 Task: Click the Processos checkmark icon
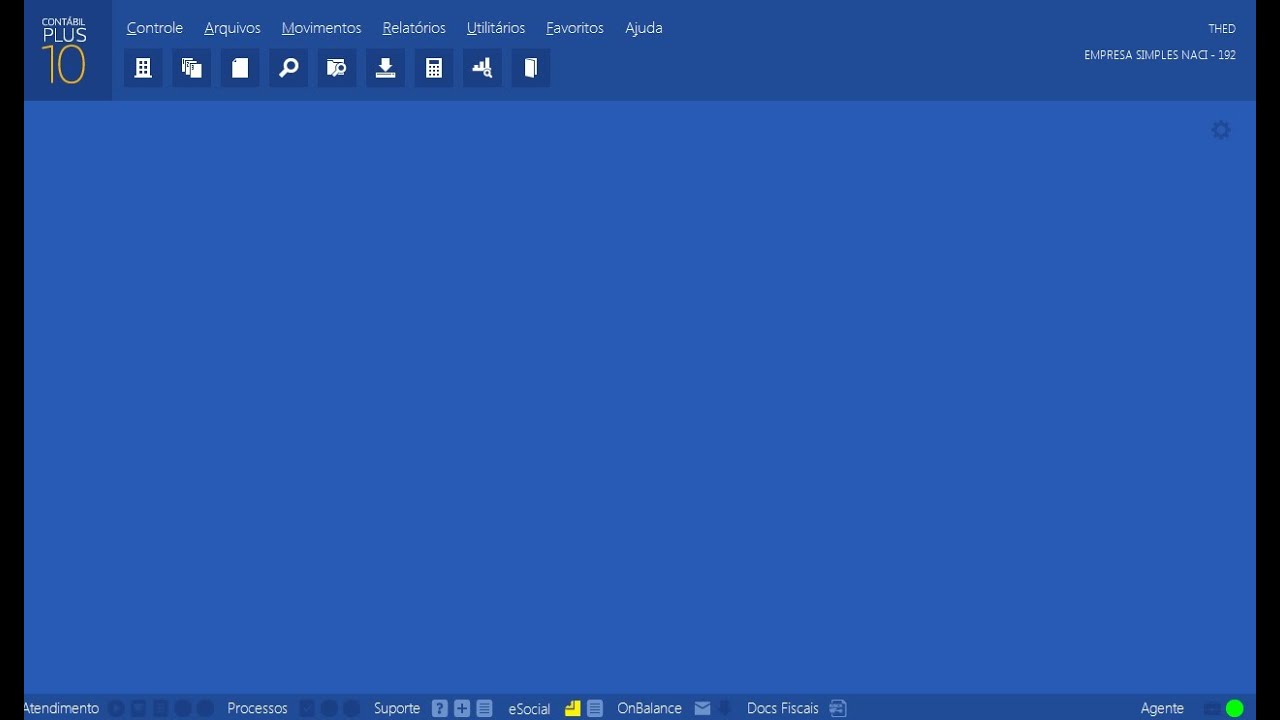307,708
